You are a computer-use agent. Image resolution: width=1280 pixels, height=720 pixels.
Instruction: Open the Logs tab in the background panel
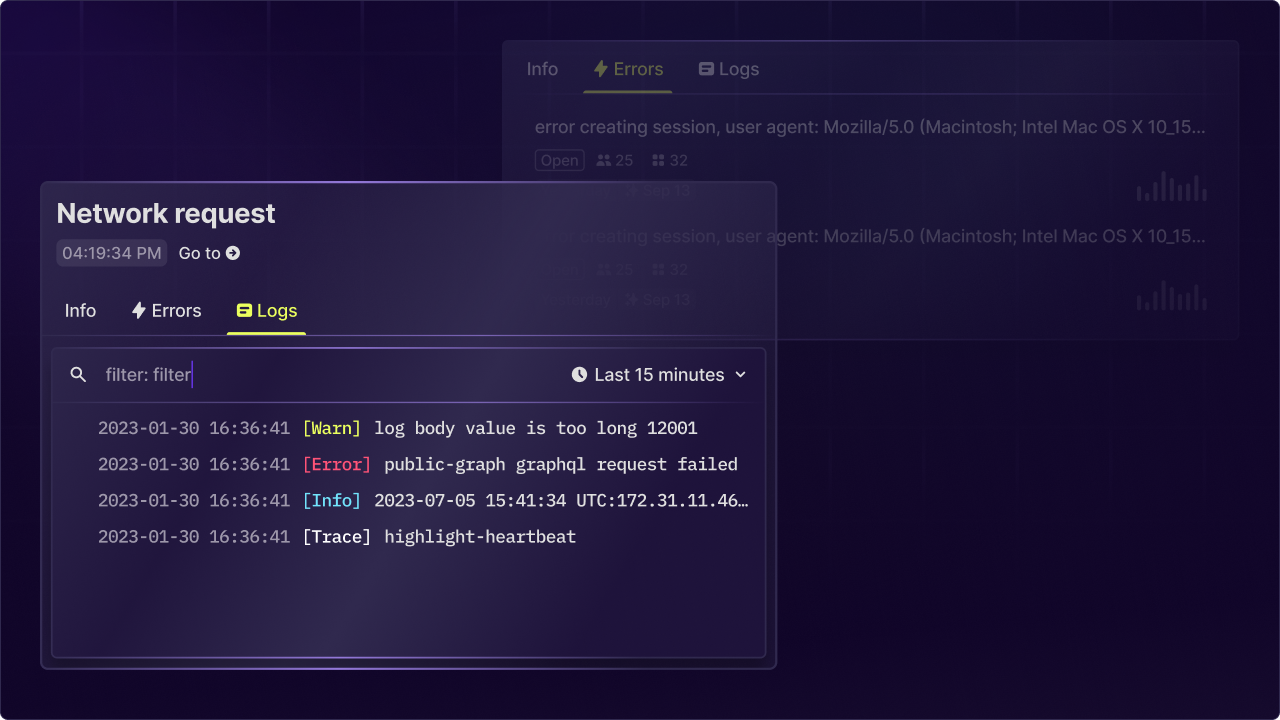click(728, 69)
